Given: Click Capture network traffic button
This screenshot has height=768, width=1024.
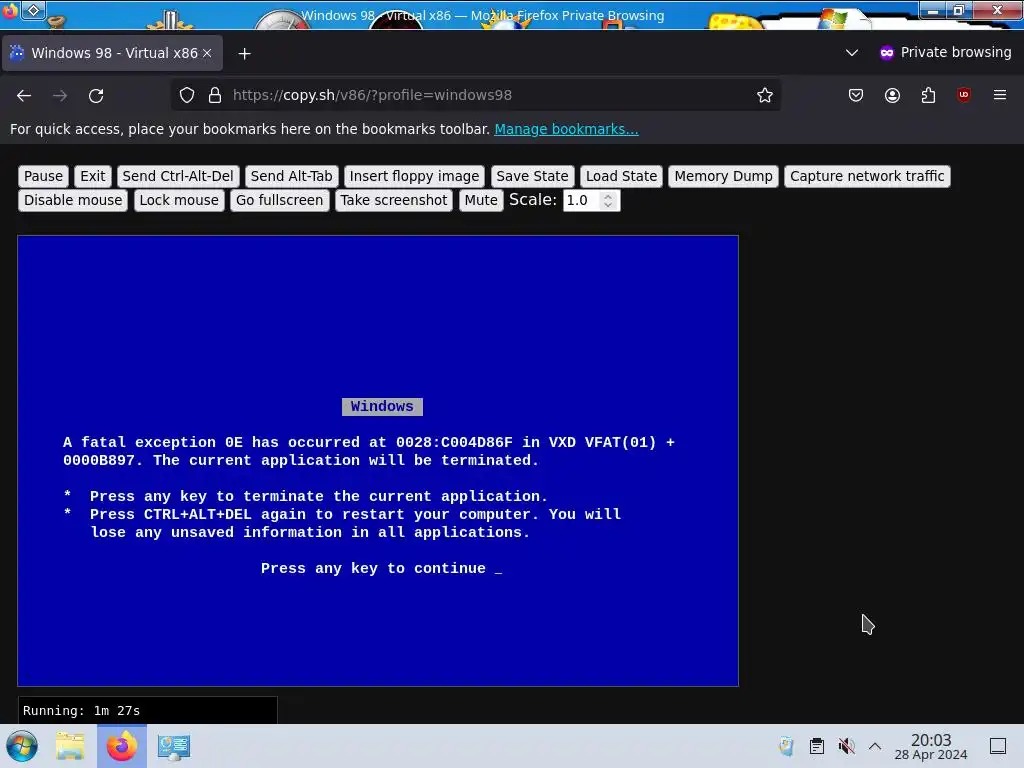Looking at the screenshot, I should click(867, 176).
